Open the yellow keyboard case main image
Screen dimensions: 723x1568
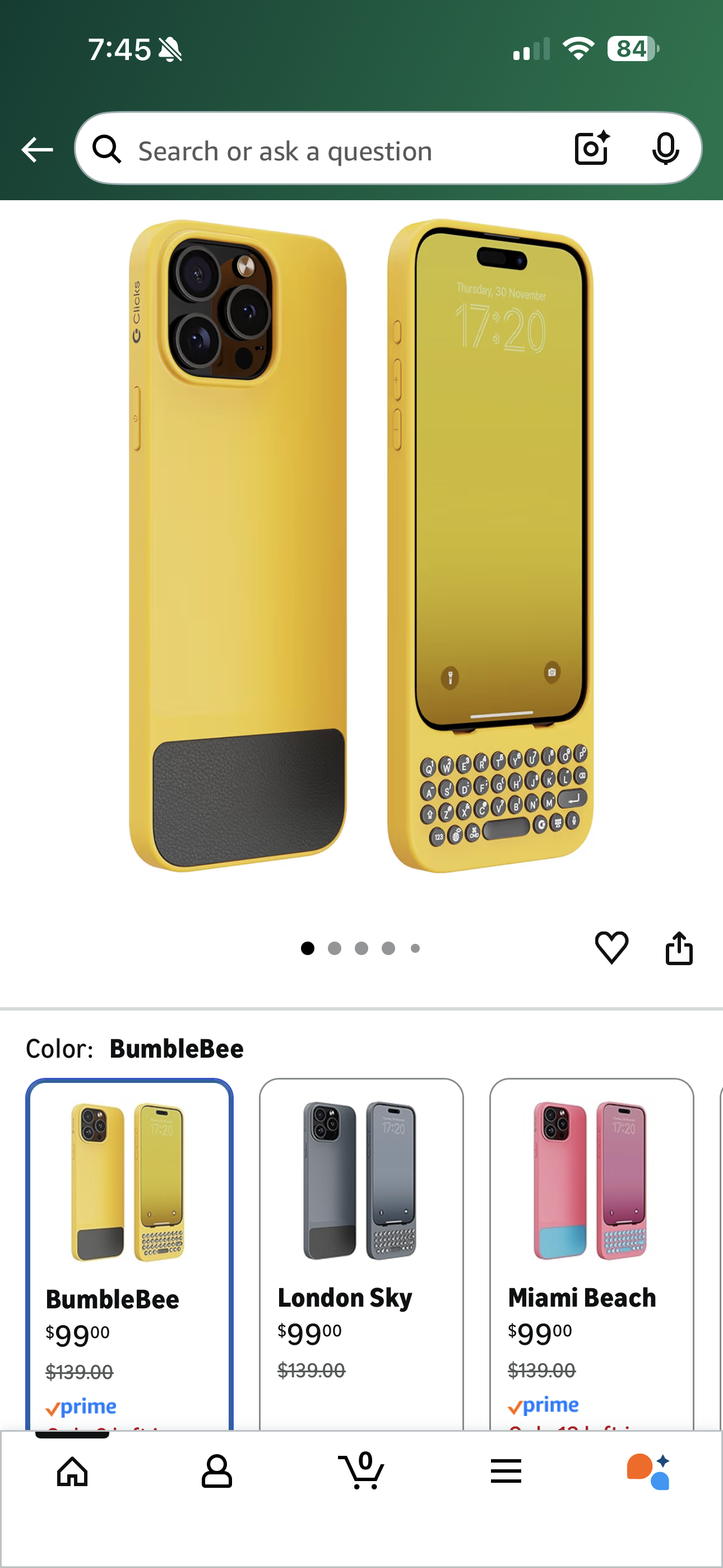coord(361,546)
